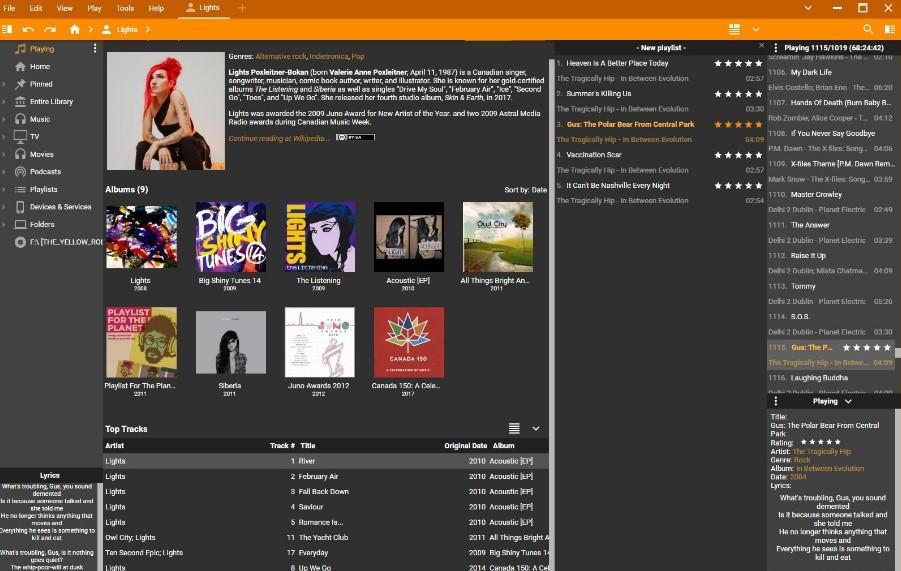Image resolution: width=901 pixels, height=571 pixels.
Task: Set star rating for Summer's Killing Us
Action: (x=738, y=94)
